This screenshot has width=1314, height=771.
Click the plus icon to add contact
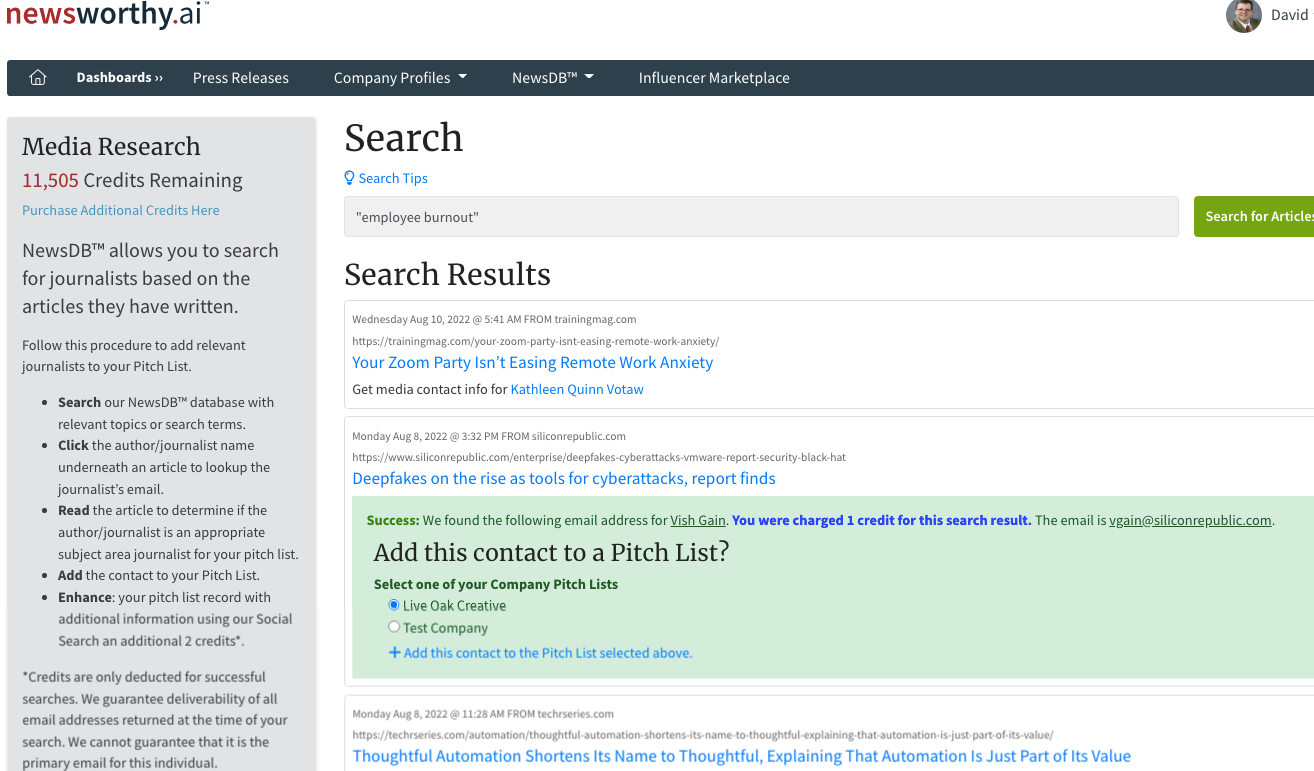click(394, 653)
